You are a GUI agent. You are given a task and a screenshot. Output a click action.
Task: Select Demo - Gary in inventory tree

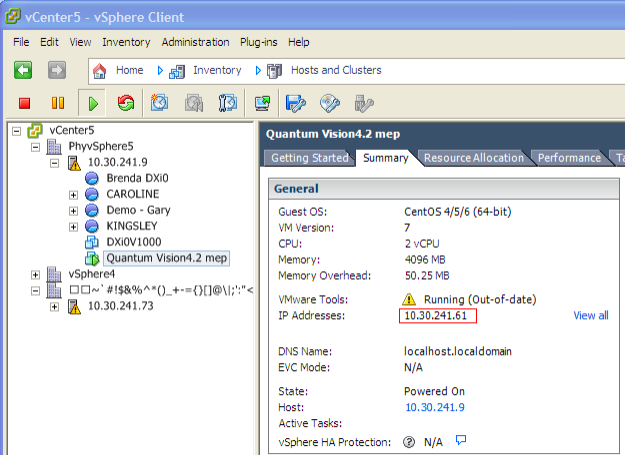(138, 210)
